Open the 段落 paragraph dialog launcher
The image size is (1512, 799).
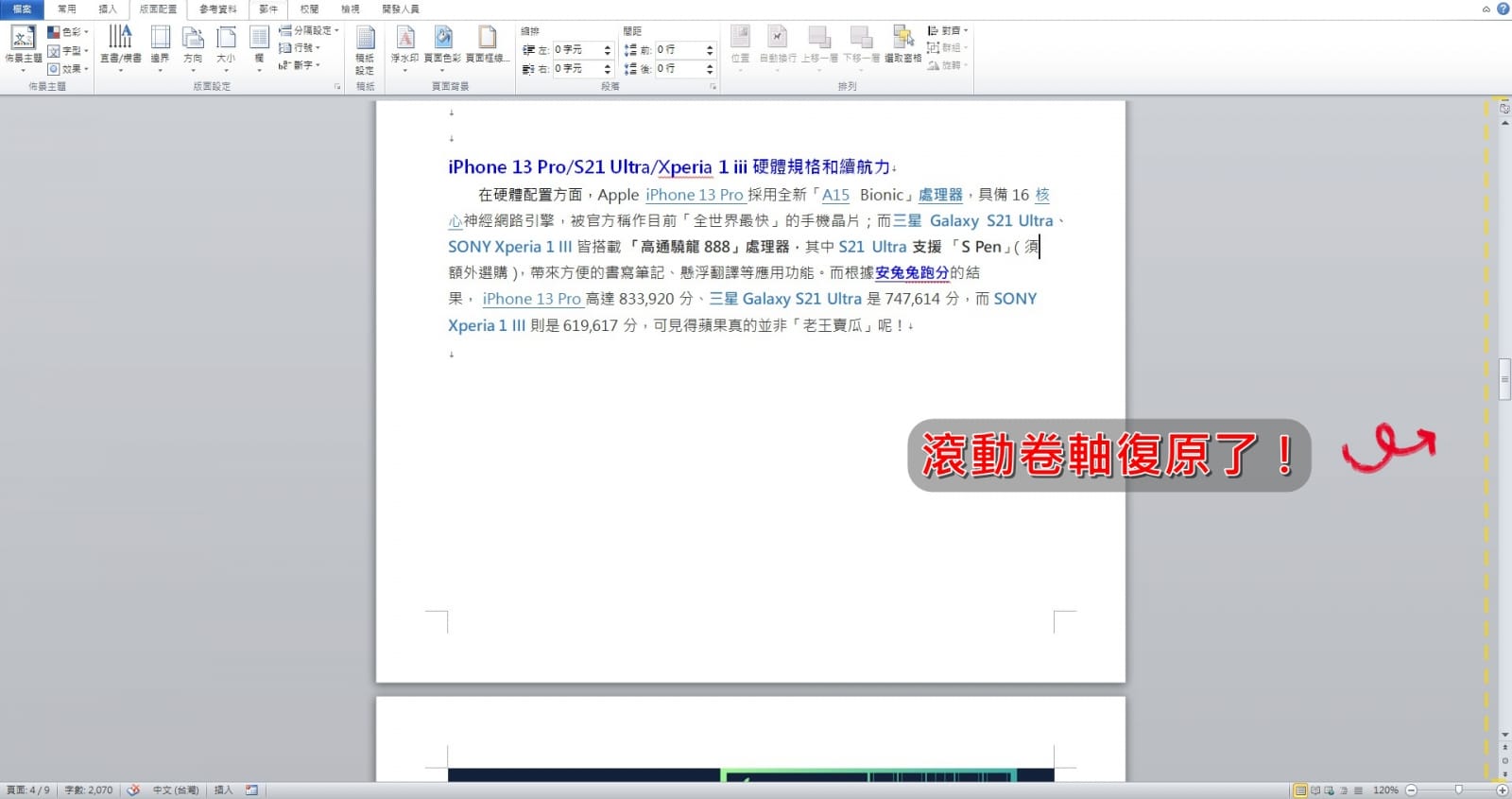pyautogui.click(x=713, y=86)
